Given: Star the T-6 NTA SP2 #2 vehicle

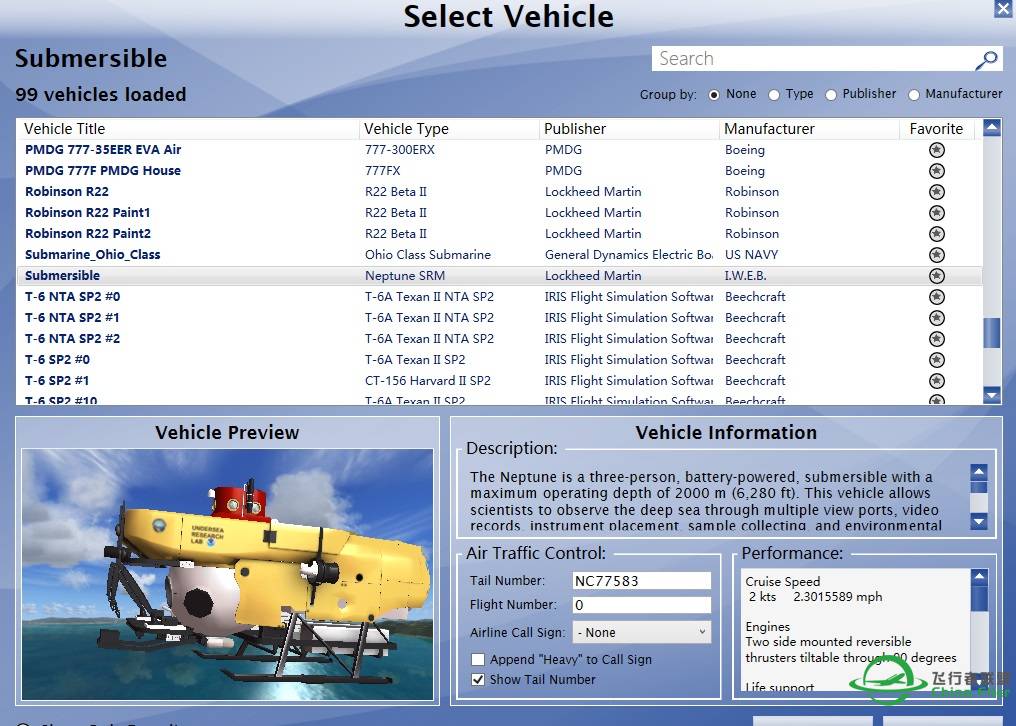Looking at the screenshot, I should pyautogui.click(x=936, y=338).
